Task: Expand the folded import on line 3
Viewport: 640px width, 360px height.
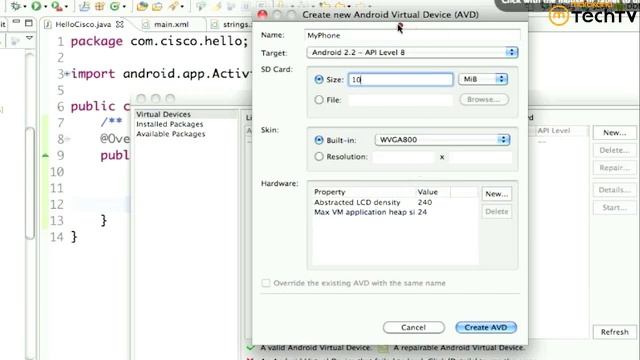Action: pos(67,74)
